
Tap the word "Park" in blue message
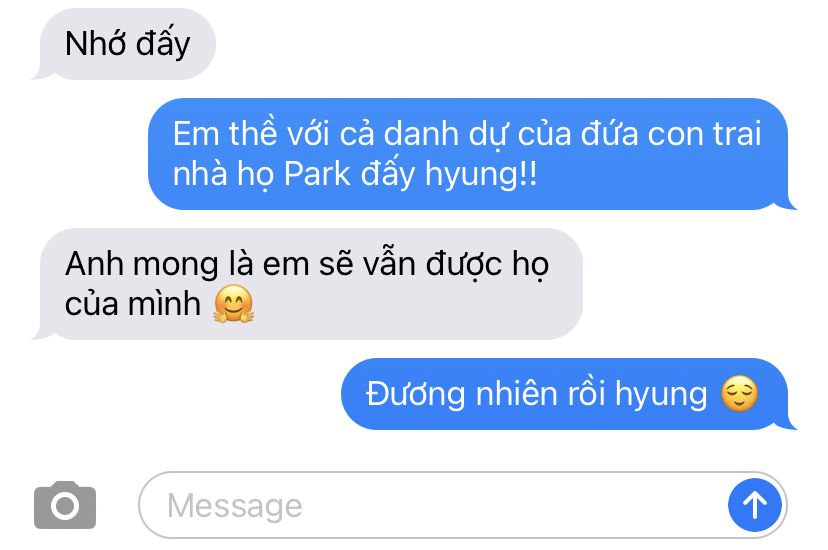click(317, 174)
